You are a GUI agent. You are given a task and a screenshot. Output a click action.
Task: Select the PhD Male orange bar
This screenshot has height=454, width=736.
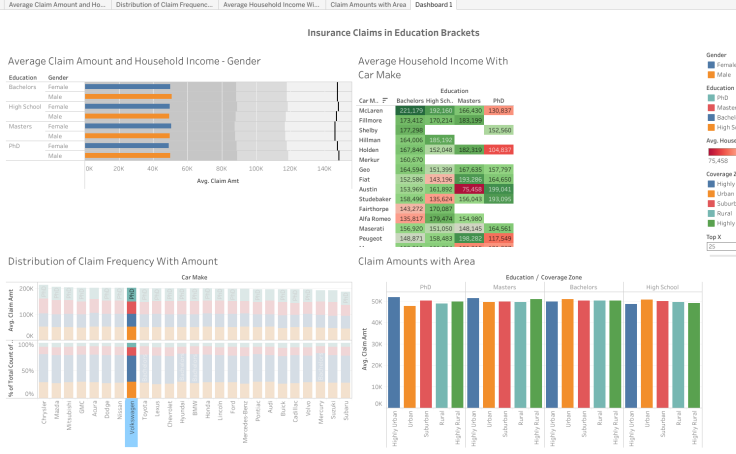tap(129, 156)
